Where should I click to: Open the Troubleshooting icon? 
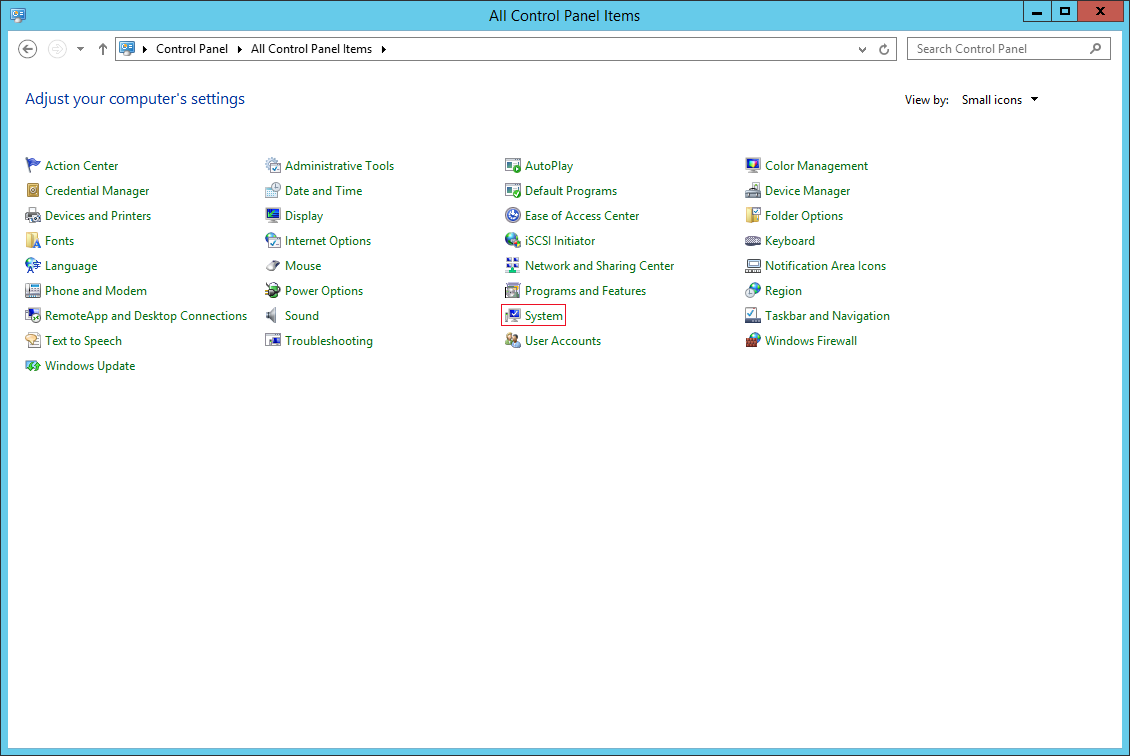coord(272,340)
